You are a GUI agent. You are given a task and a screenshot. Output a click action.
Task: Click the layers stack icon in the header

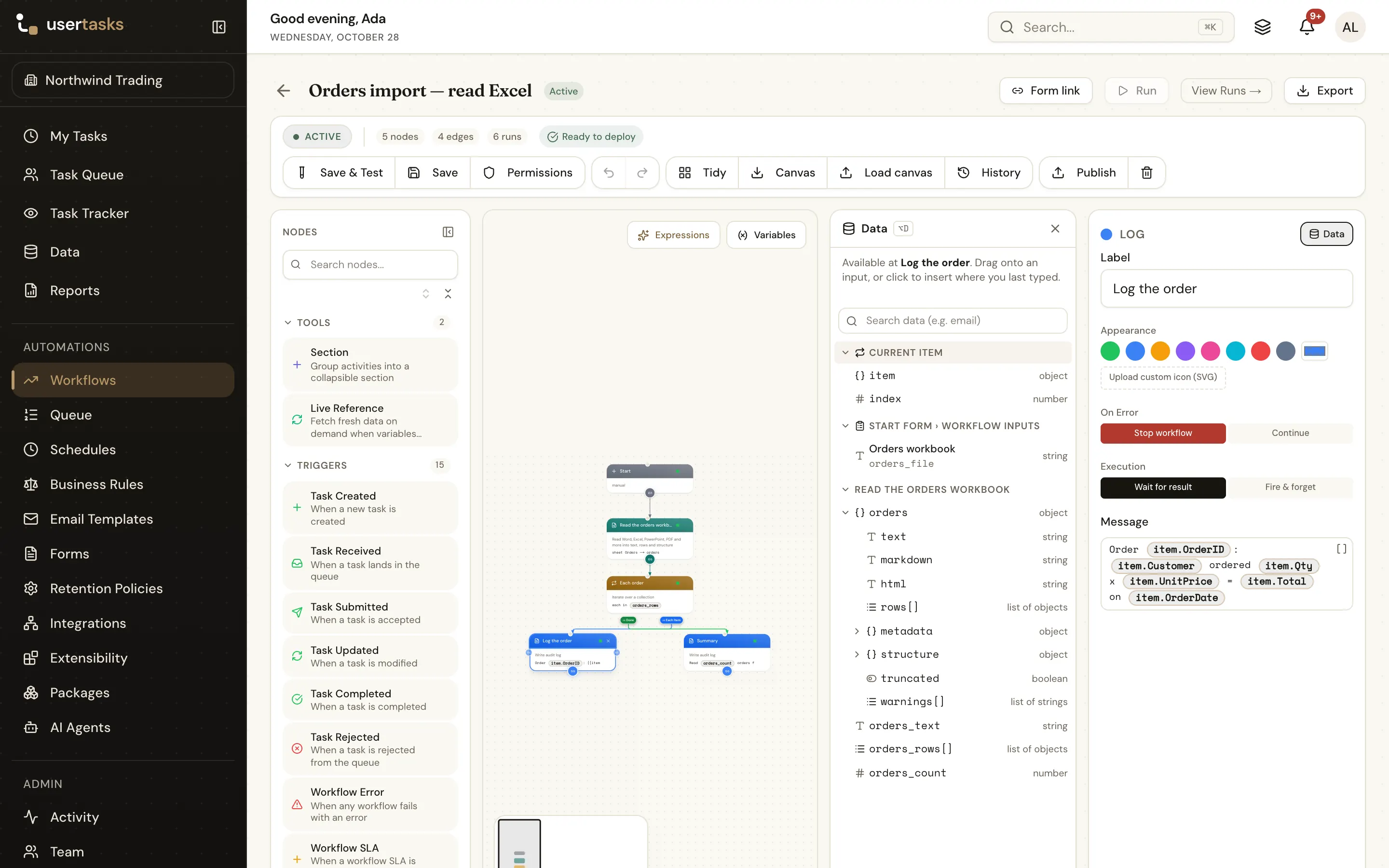[1262, 27]
